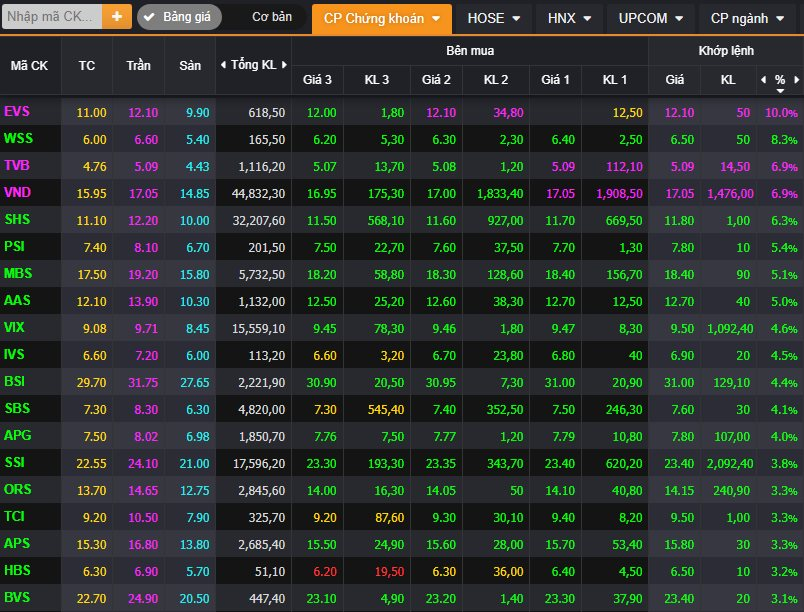Open the TVB stock symbol
This screenshot has width=804, height=612.
17,166
